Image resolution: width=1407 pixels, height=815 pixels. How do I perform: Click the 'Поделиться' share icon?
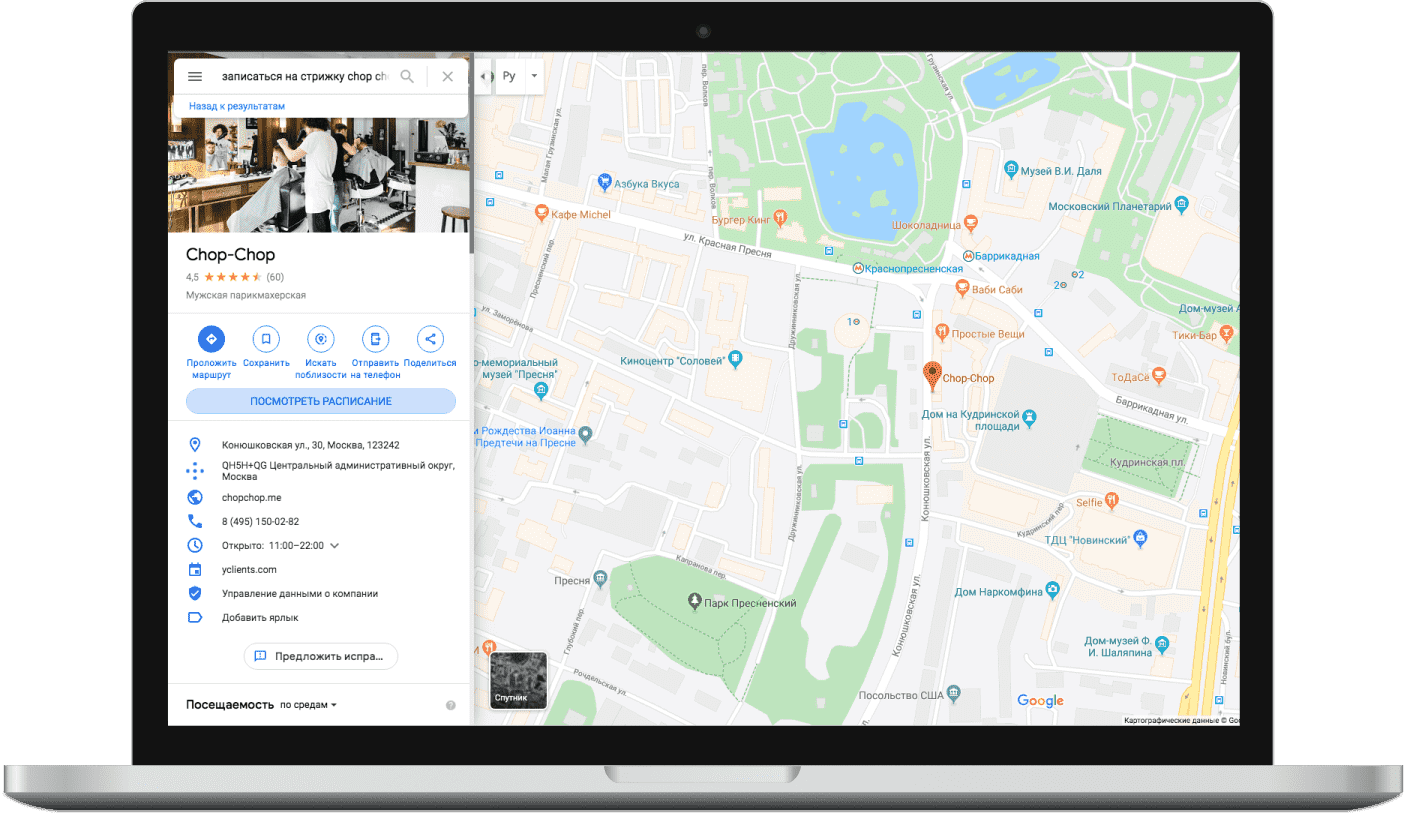[430, 339]
